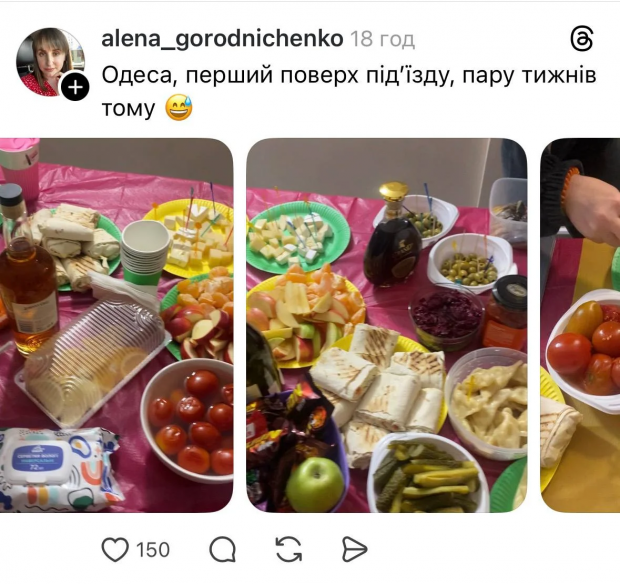This screenshot has height=584, width=620.
Task: Open second photo with green apple
Action: [387, 325]
